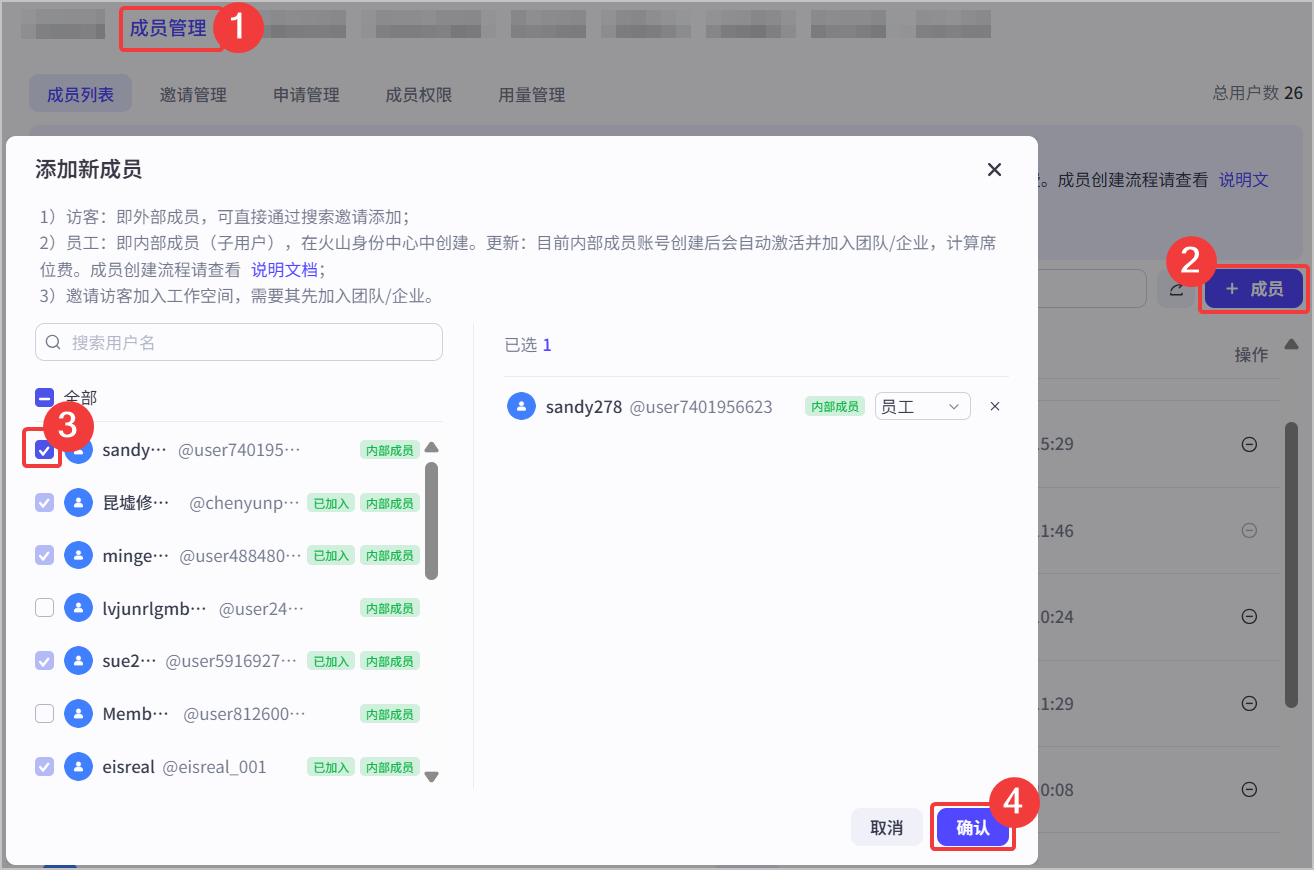Click the topmost circular minus operation icon

1249,444
